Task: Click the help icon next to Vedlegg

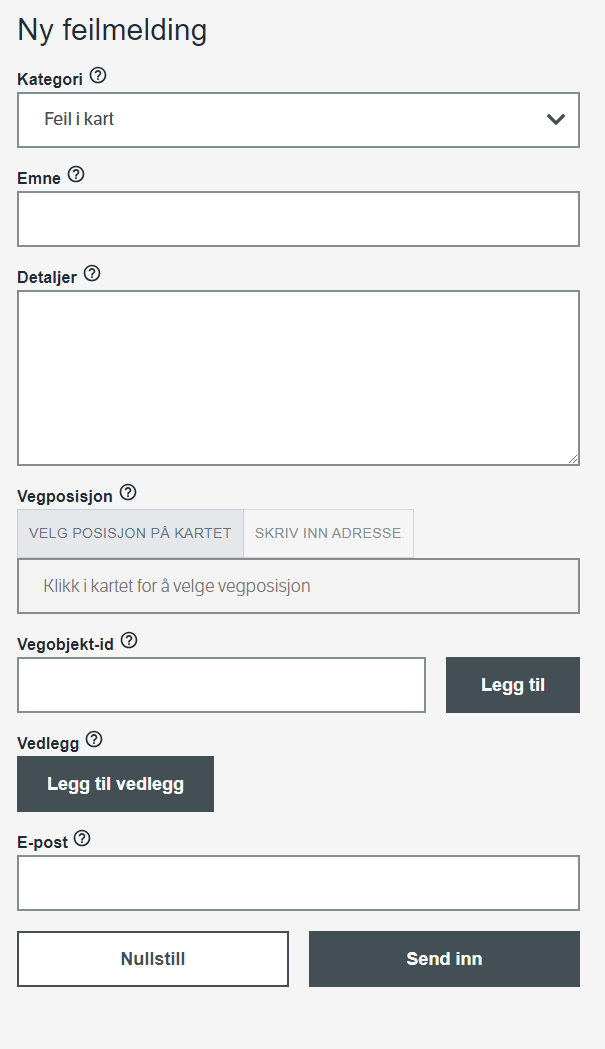Action: tap(94, 740)
